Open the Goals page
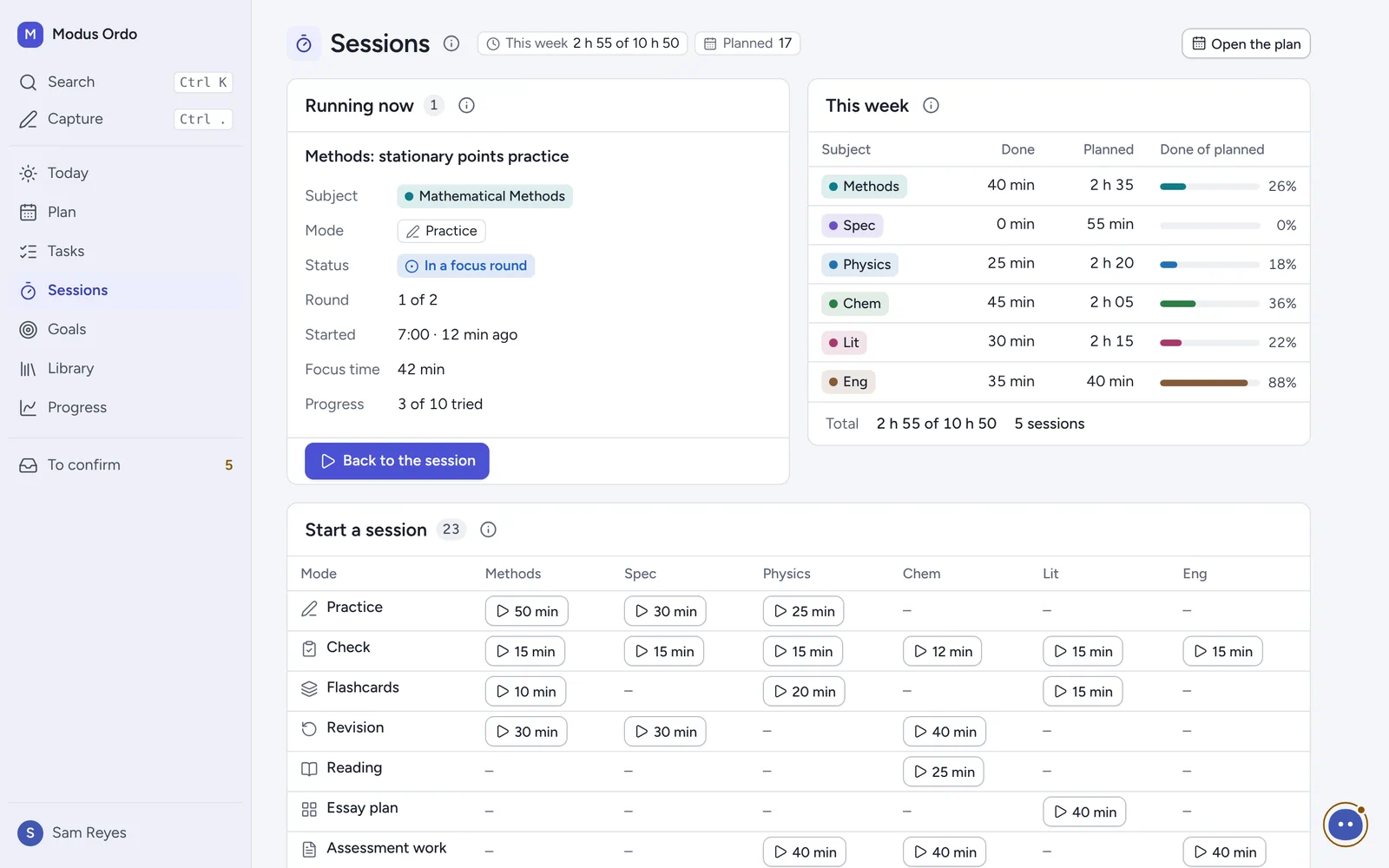The height and width of the screenshot is (868, 1389). (126, 330)
